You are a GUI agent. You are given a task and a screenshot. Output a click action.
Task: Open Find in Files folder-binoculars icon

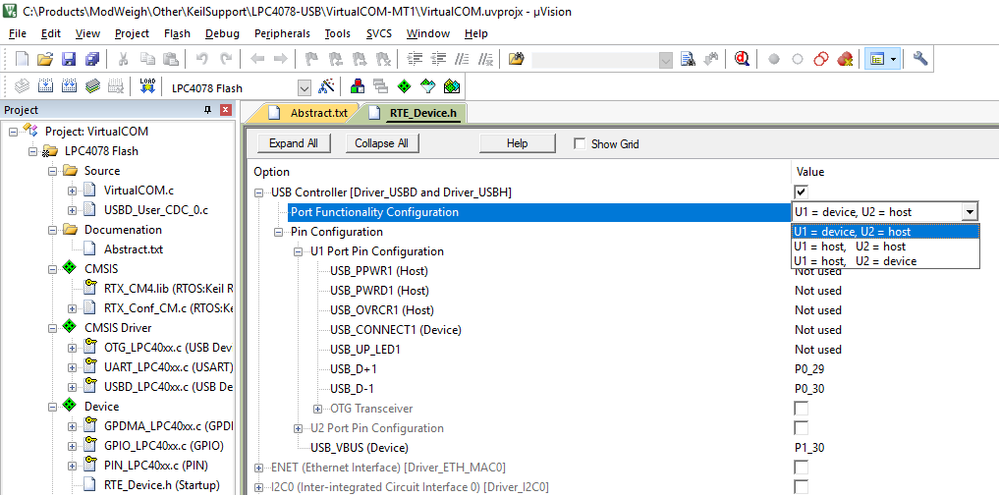pos(516,59)
